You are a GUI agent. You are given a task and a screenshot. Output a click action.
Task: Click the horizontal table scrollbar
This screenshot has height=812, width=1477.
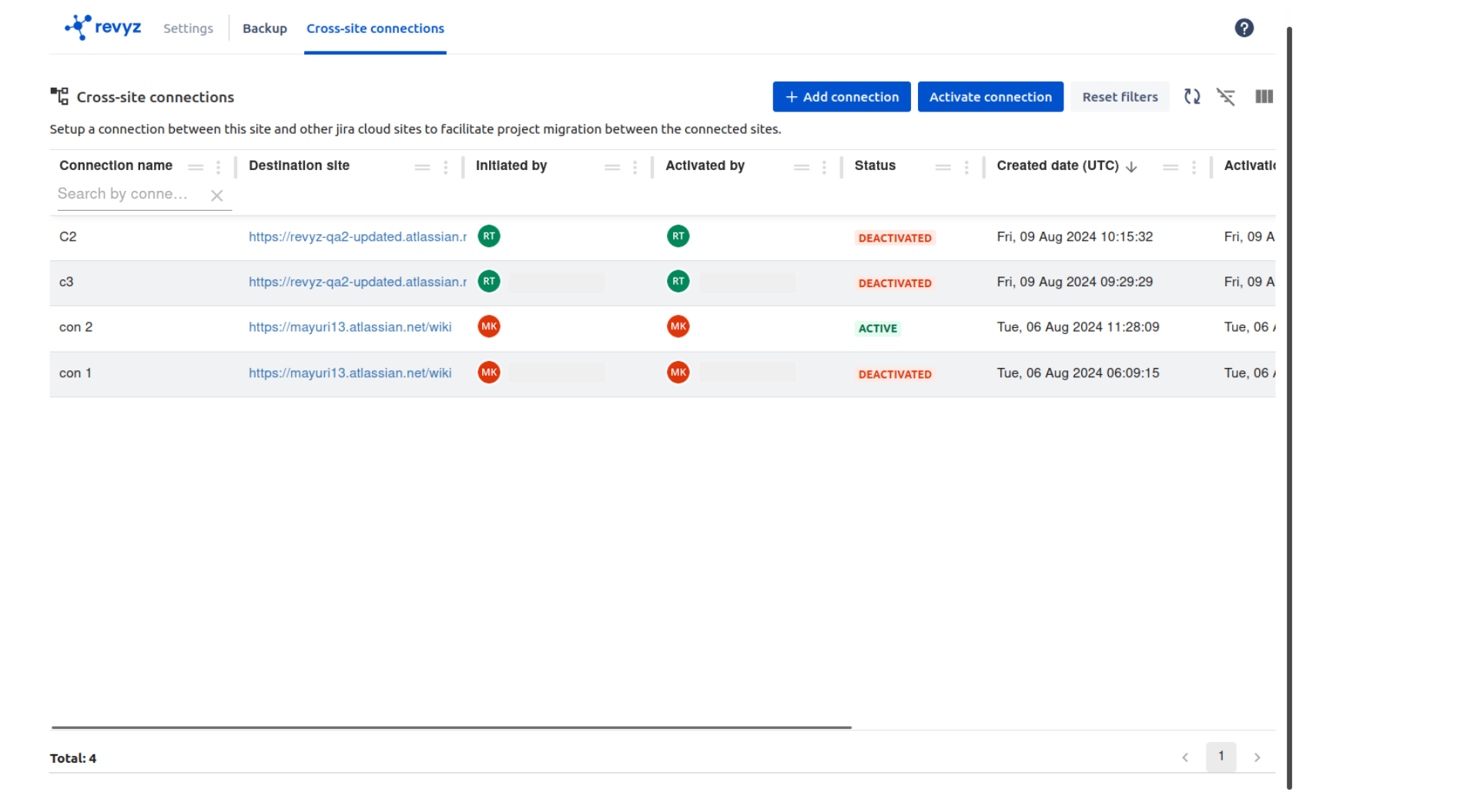(451, 727)
